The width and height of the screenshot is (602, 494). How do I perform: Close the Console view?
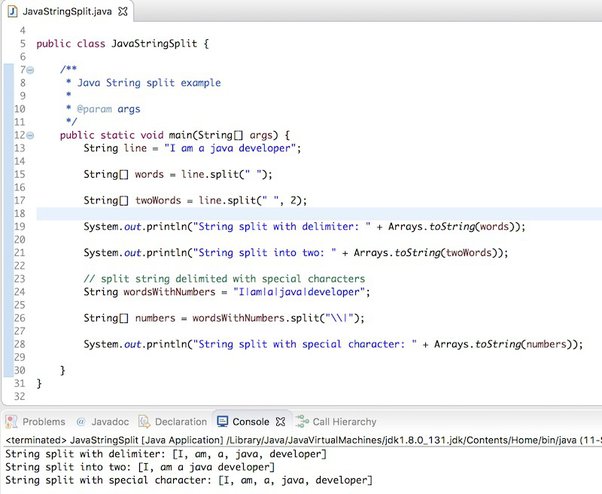(x=281, y=422)
